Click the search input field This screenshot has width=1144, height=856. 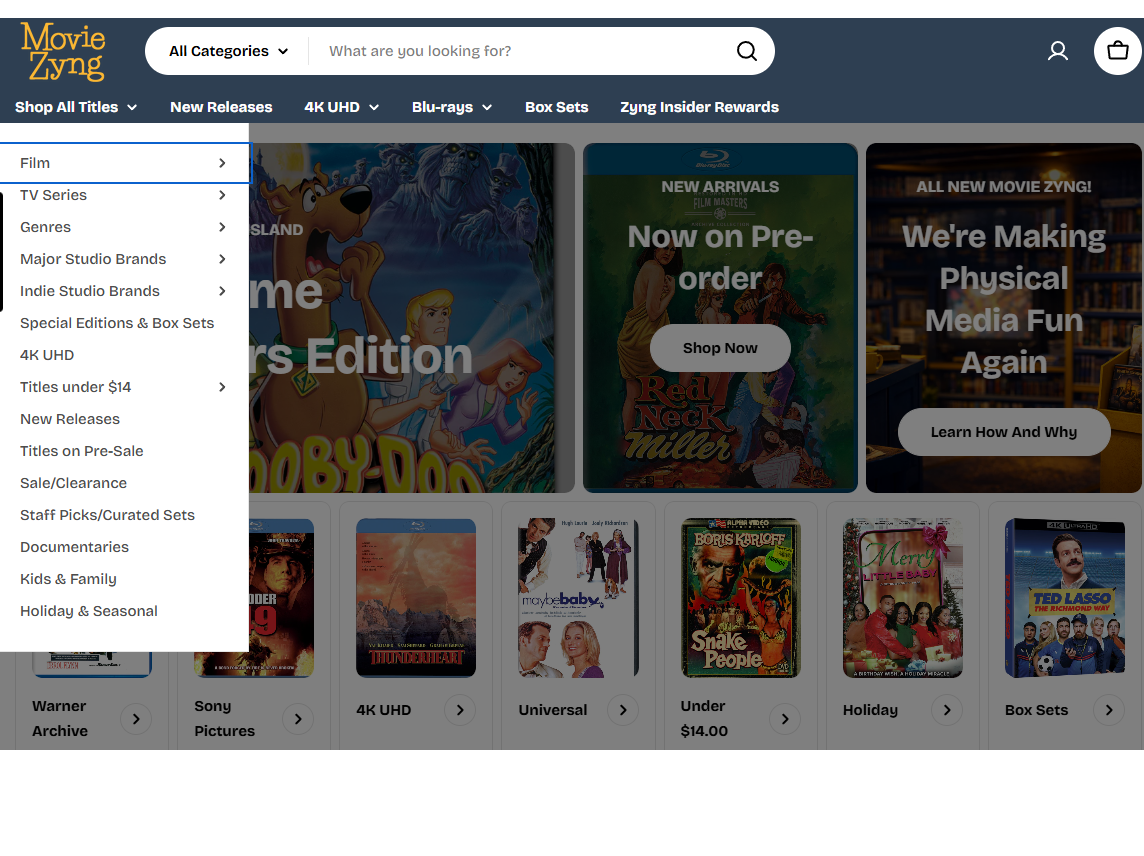tap(520, 51)
